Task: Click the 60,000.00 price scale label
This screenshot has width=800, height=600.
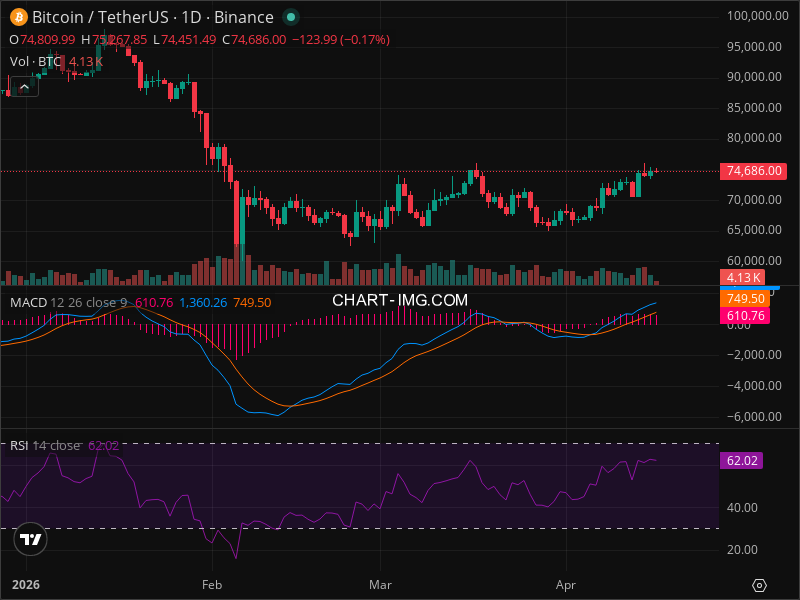Action: (754, 261)
